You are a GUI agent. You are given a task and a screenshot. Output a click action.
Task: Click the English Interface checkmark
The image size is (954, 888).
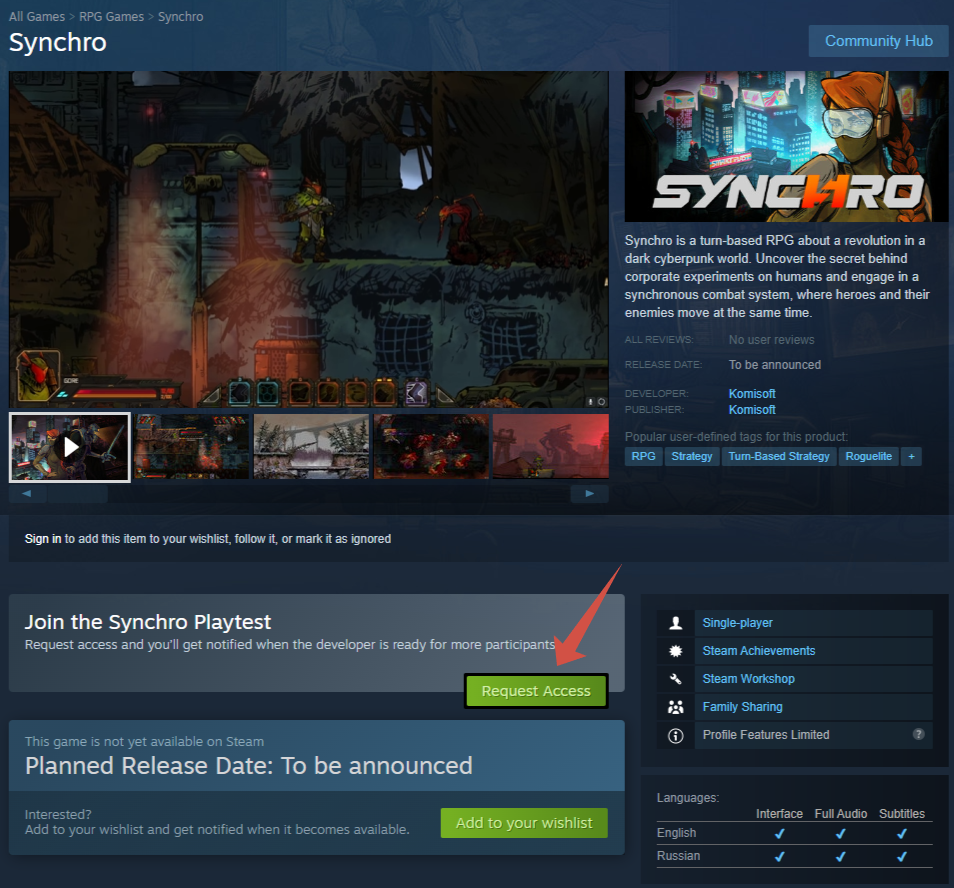(779, 833)
